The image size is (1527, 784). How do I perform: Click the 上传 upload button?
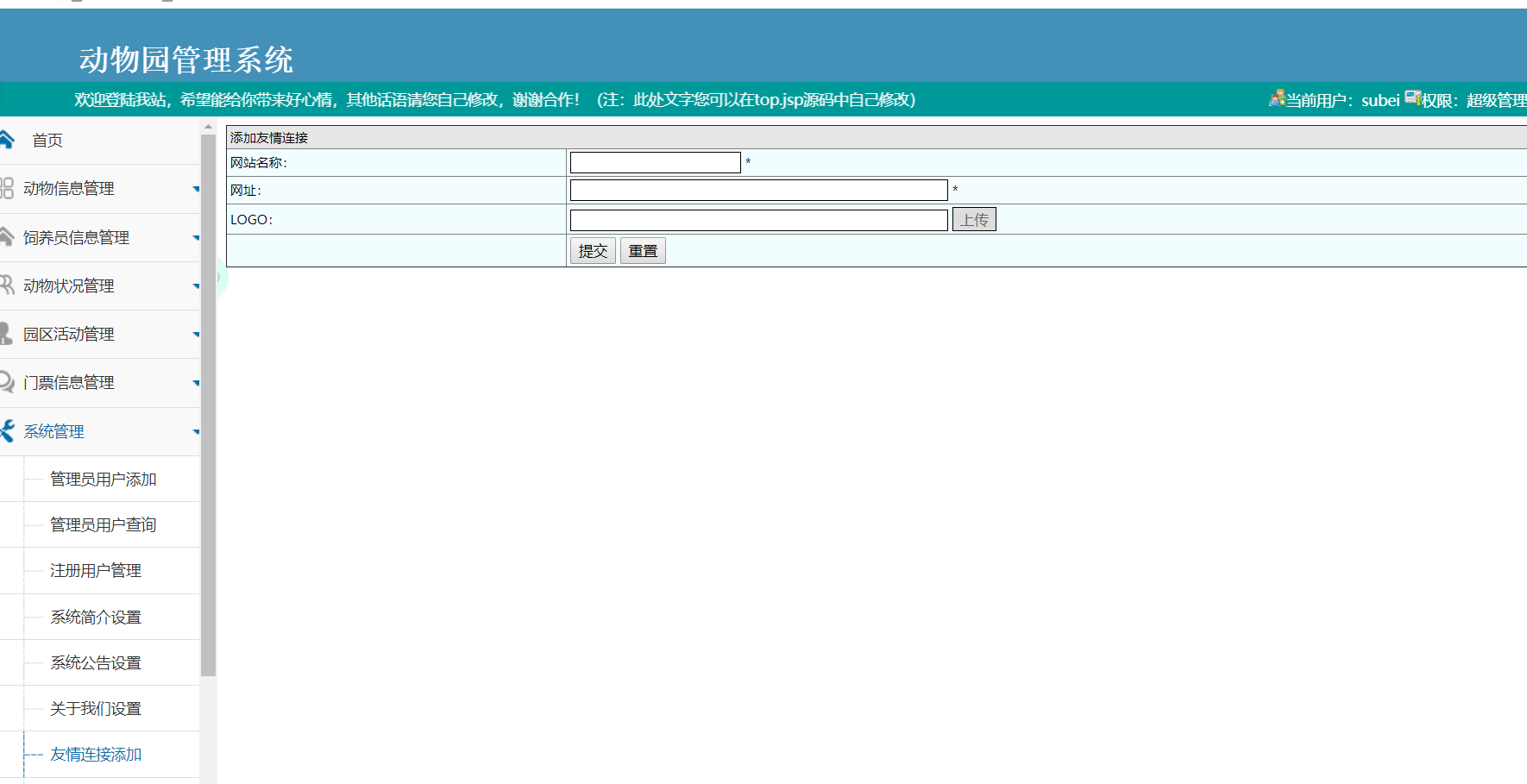pyautogui.click(x=974, y=220)
